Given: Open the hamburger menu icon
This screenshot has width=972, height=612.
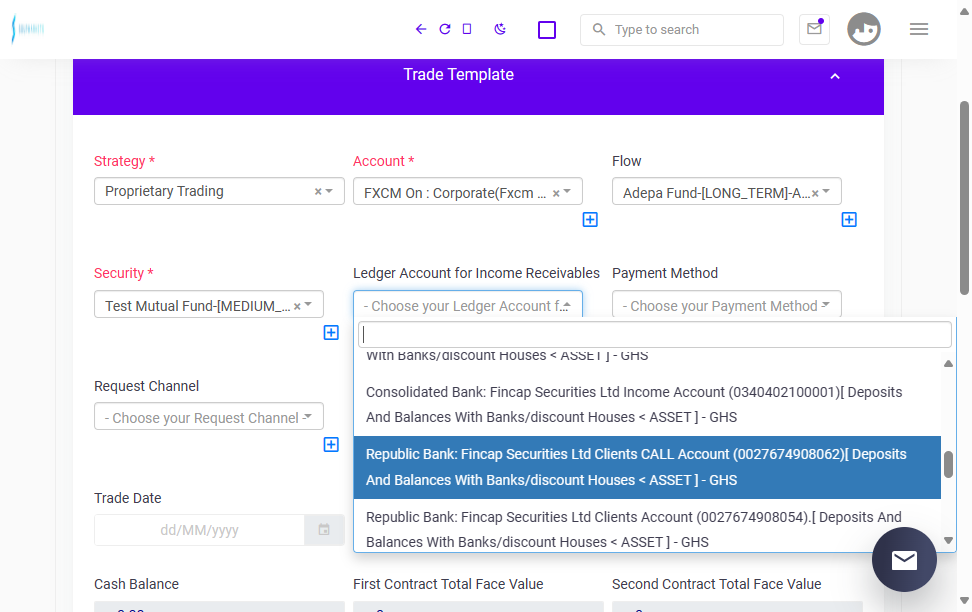Looking at the screenshot, I should pyautogui.click(x=919, y=29).
